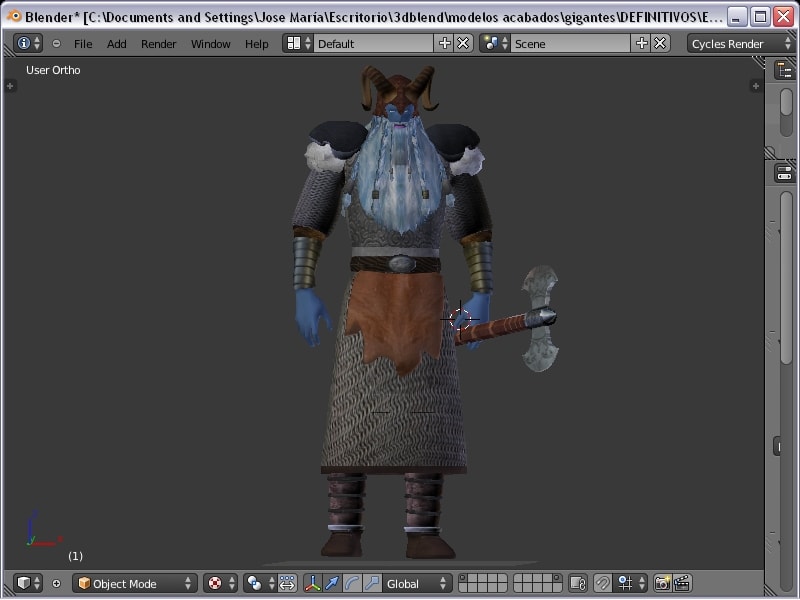Add a new screen layout next to Default
800x600 pixels.
(x=444, y=43)
